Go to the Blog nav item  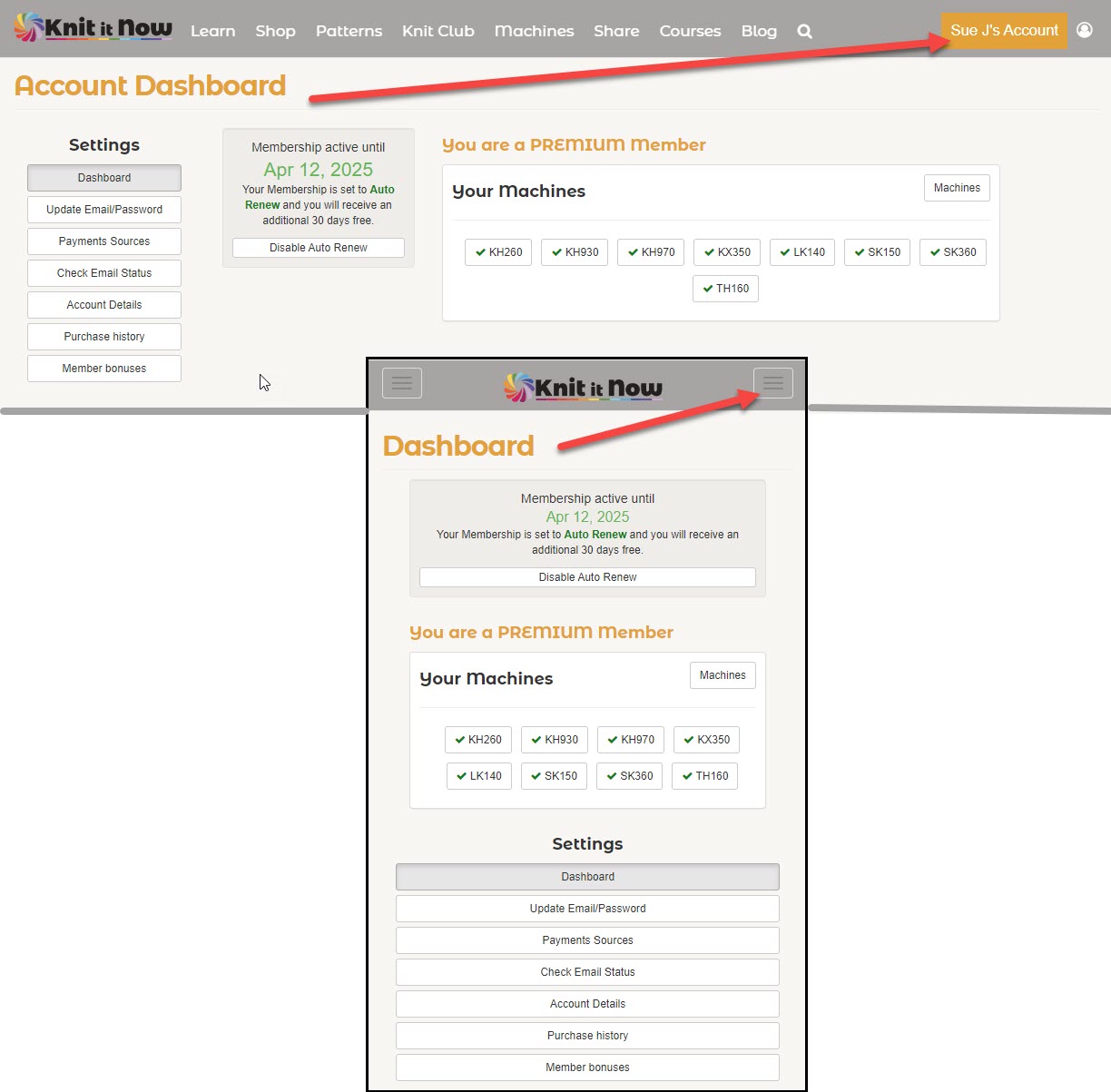760,31
